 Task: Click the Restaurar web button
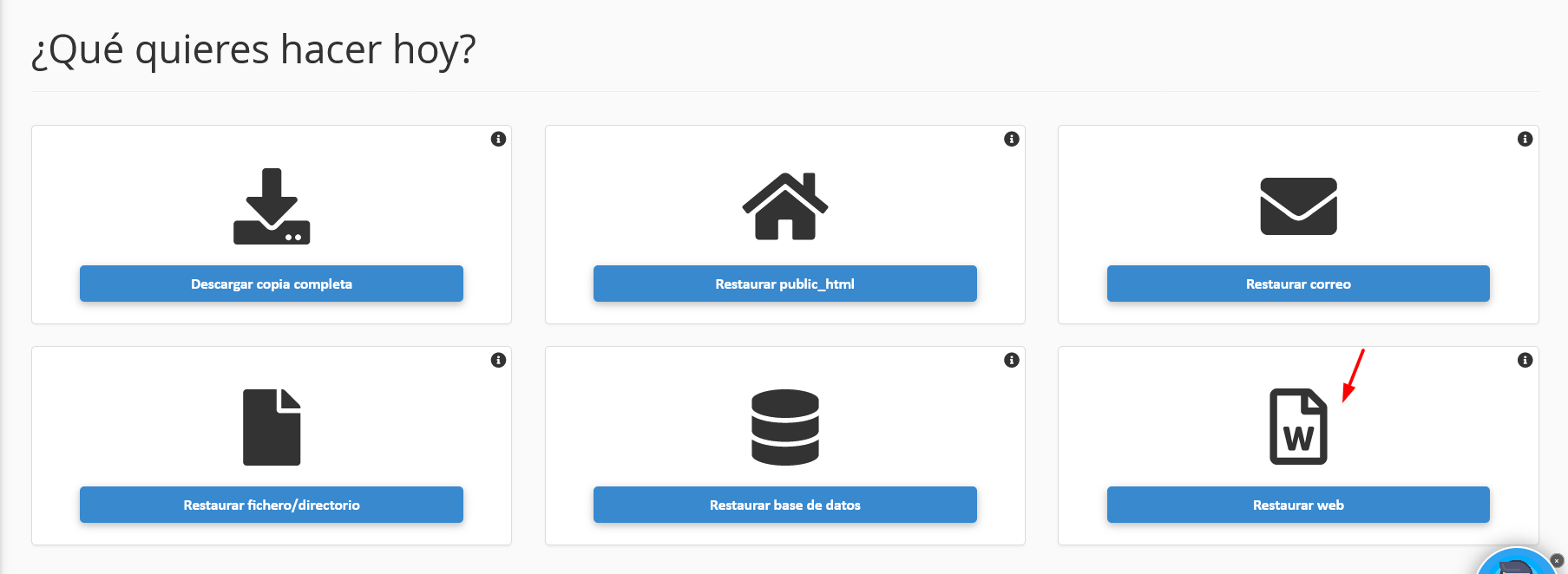click(1298, 505)
